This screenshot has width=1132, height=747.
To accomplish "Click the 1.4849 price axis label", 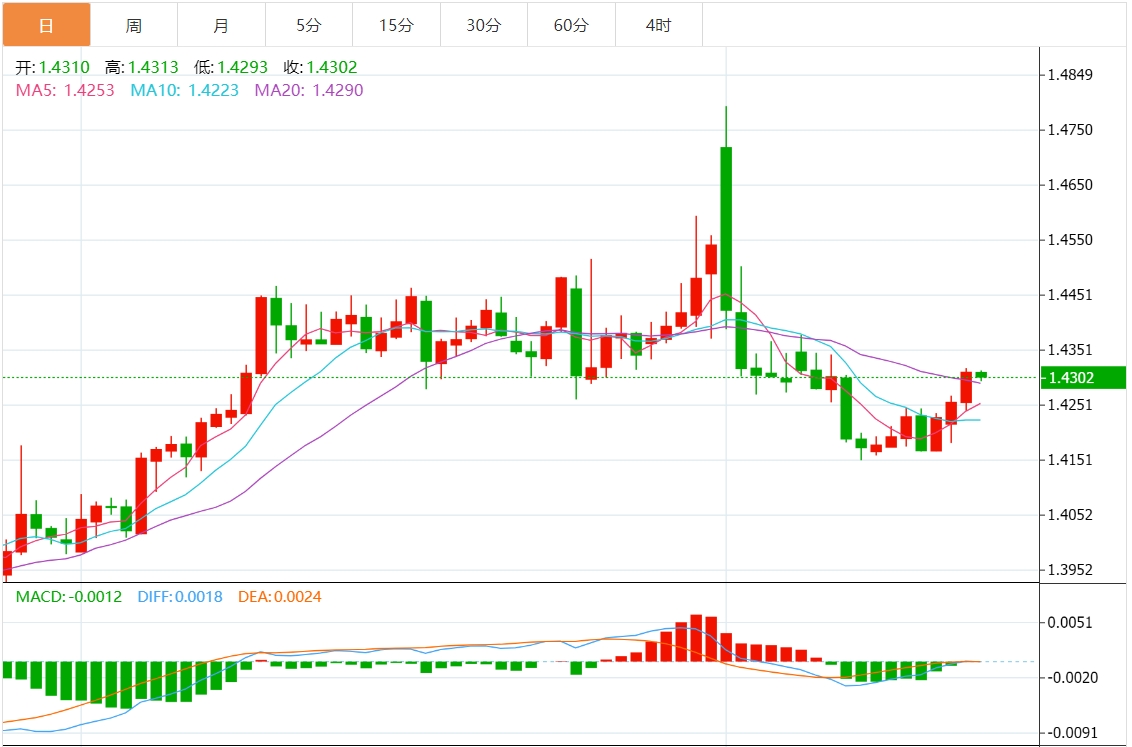I will (x=1071, y=75).
